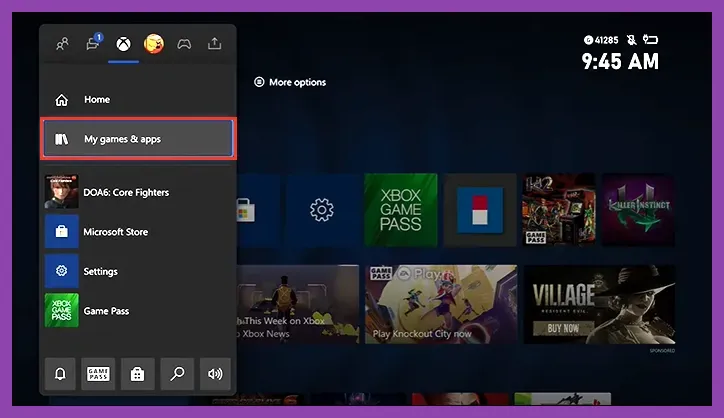Screen dimensions: 724x418
Task: Click the My games & apps library icon
Action: [61, 139]
